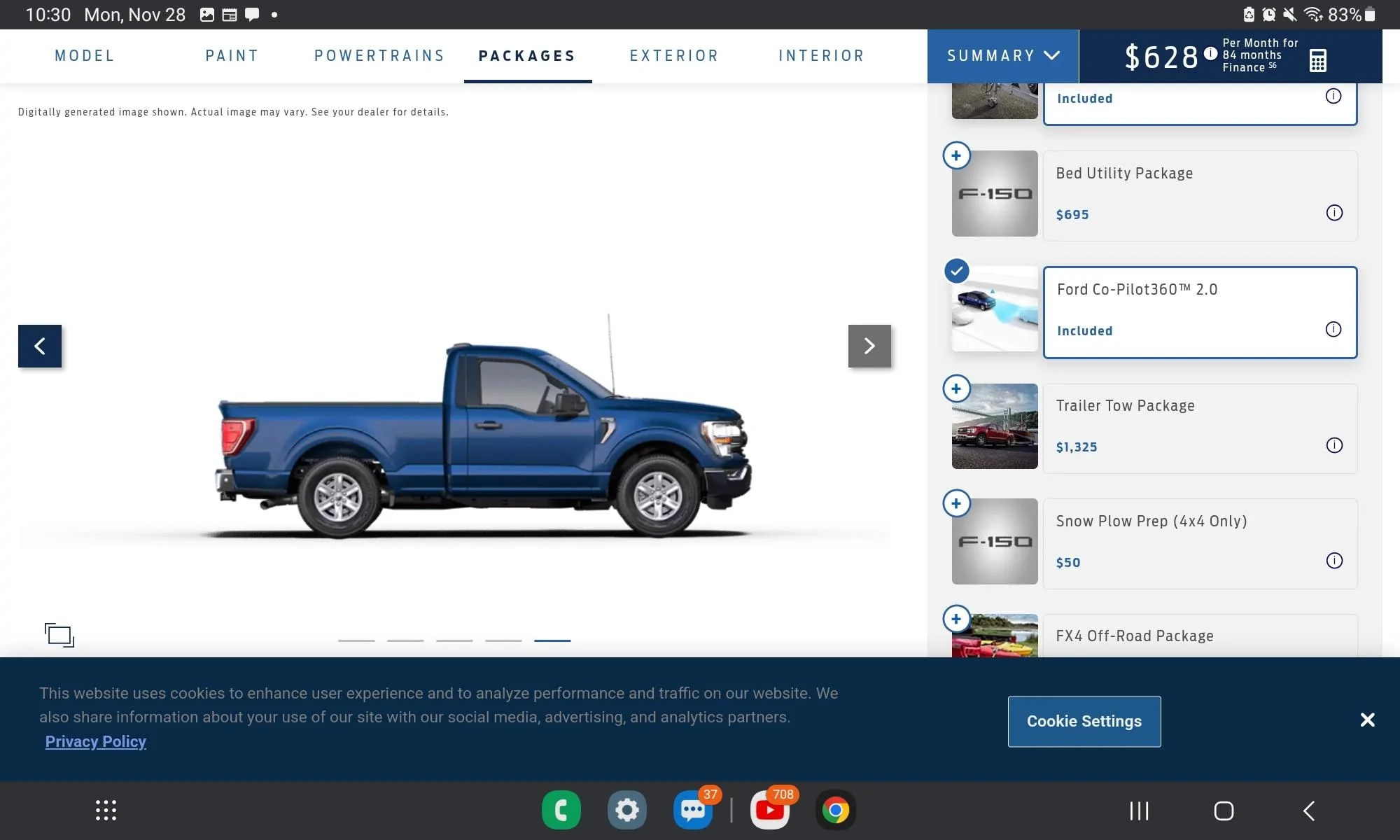
Task: Open the Privacy Policy link
Action: point(96,741)
